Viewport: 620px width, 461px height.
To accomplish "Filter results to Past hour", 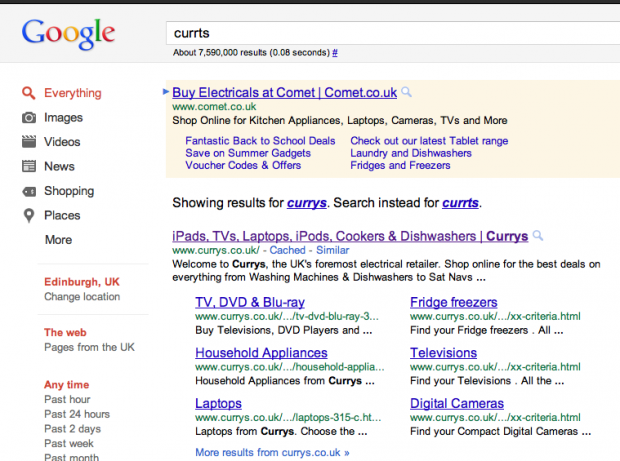I will click(x=67, y=399).
